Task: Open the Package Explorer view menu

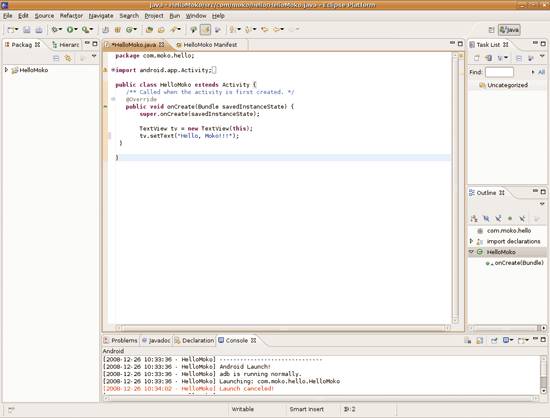Action: (94, 56)
